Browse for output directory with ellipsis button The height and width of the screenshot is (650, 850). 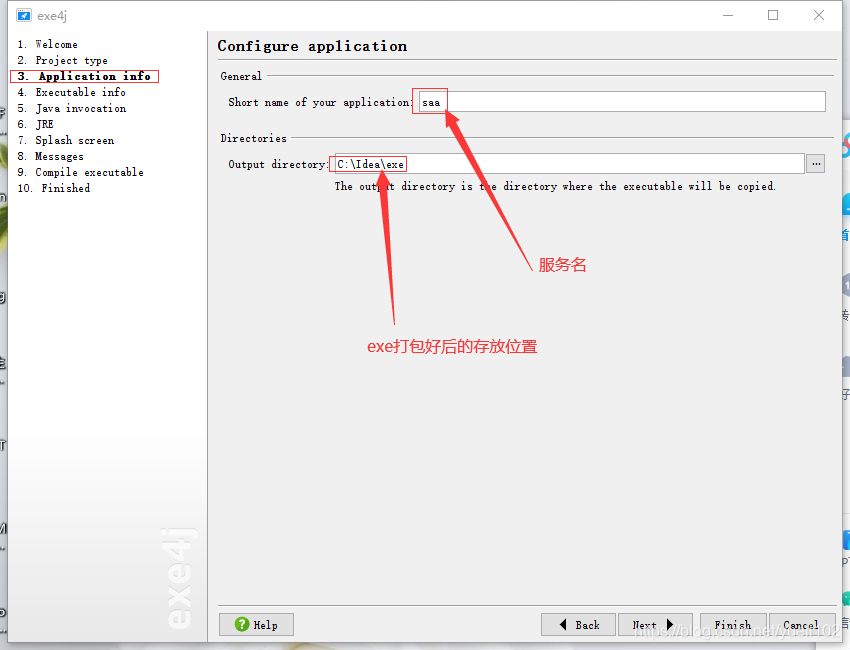(815, 164)
